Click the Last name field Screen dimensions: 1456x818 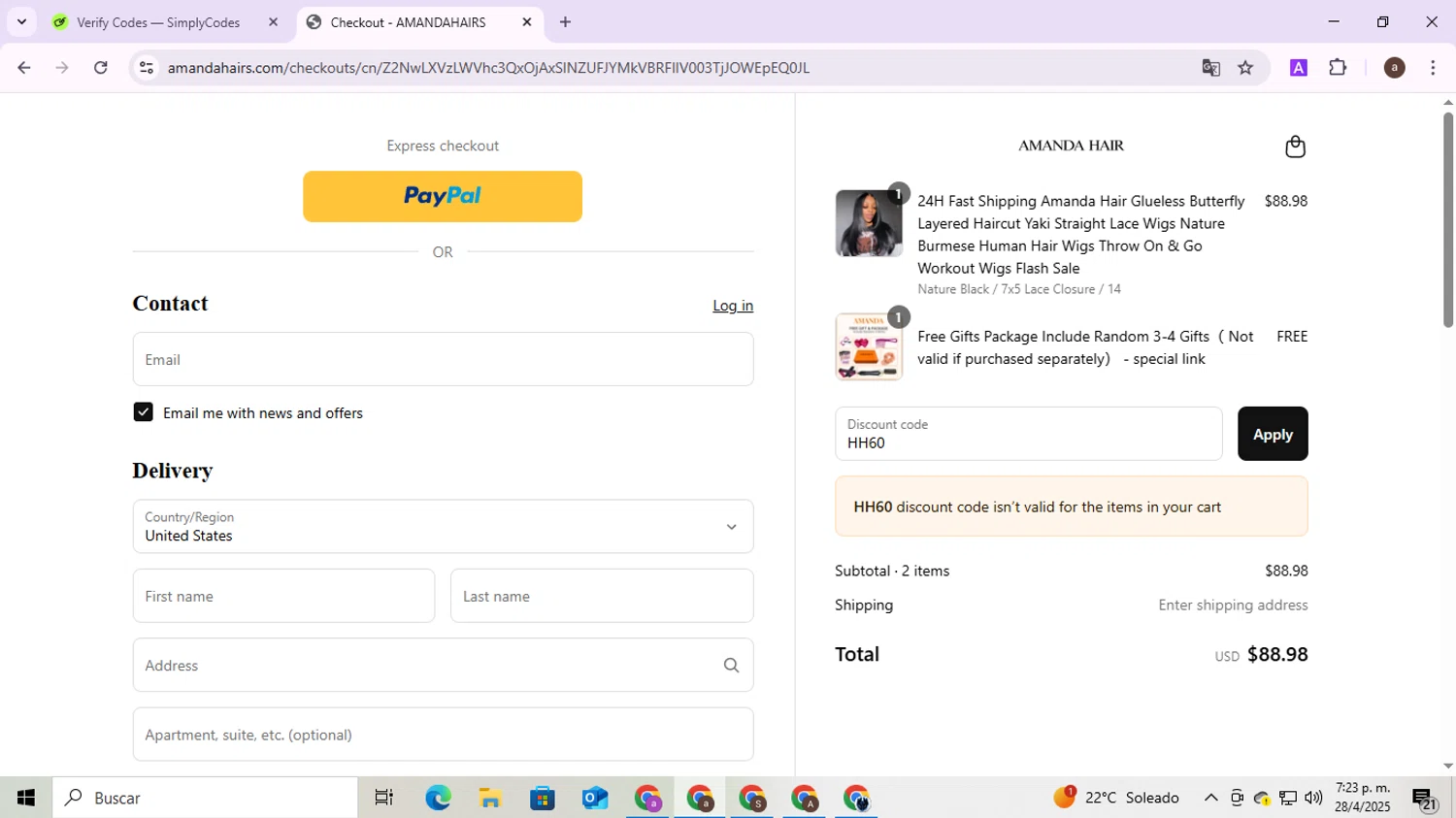coord(602,596)
